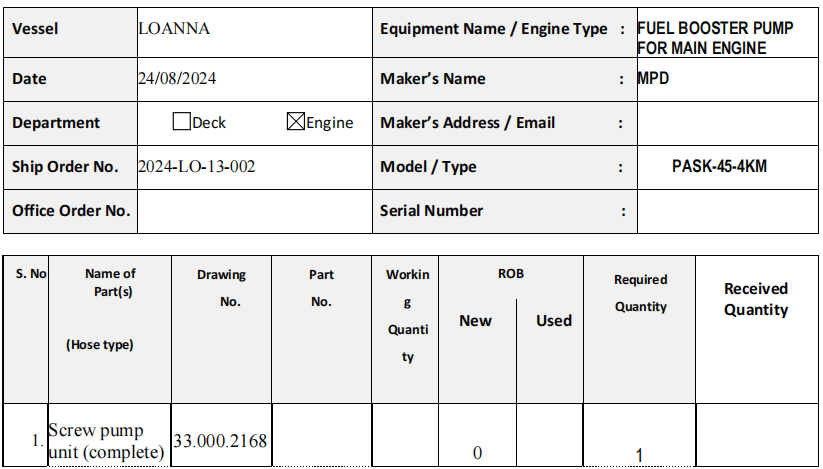
Task: Click the Part No. column header
Action: (321, 288)
